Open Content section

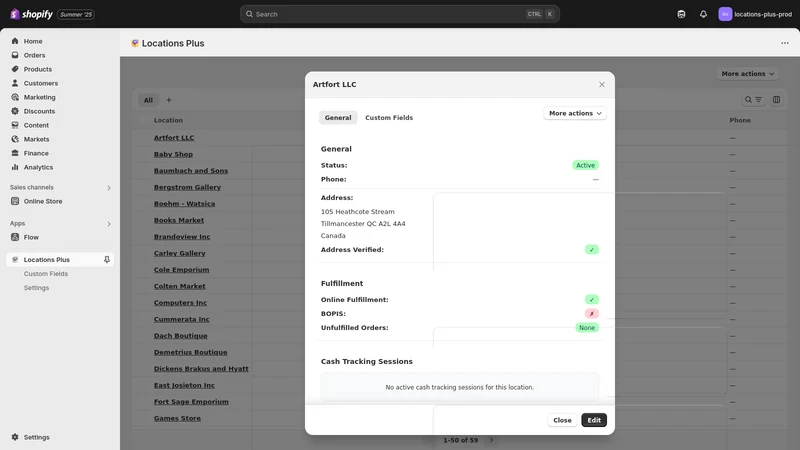coord(36,125)
